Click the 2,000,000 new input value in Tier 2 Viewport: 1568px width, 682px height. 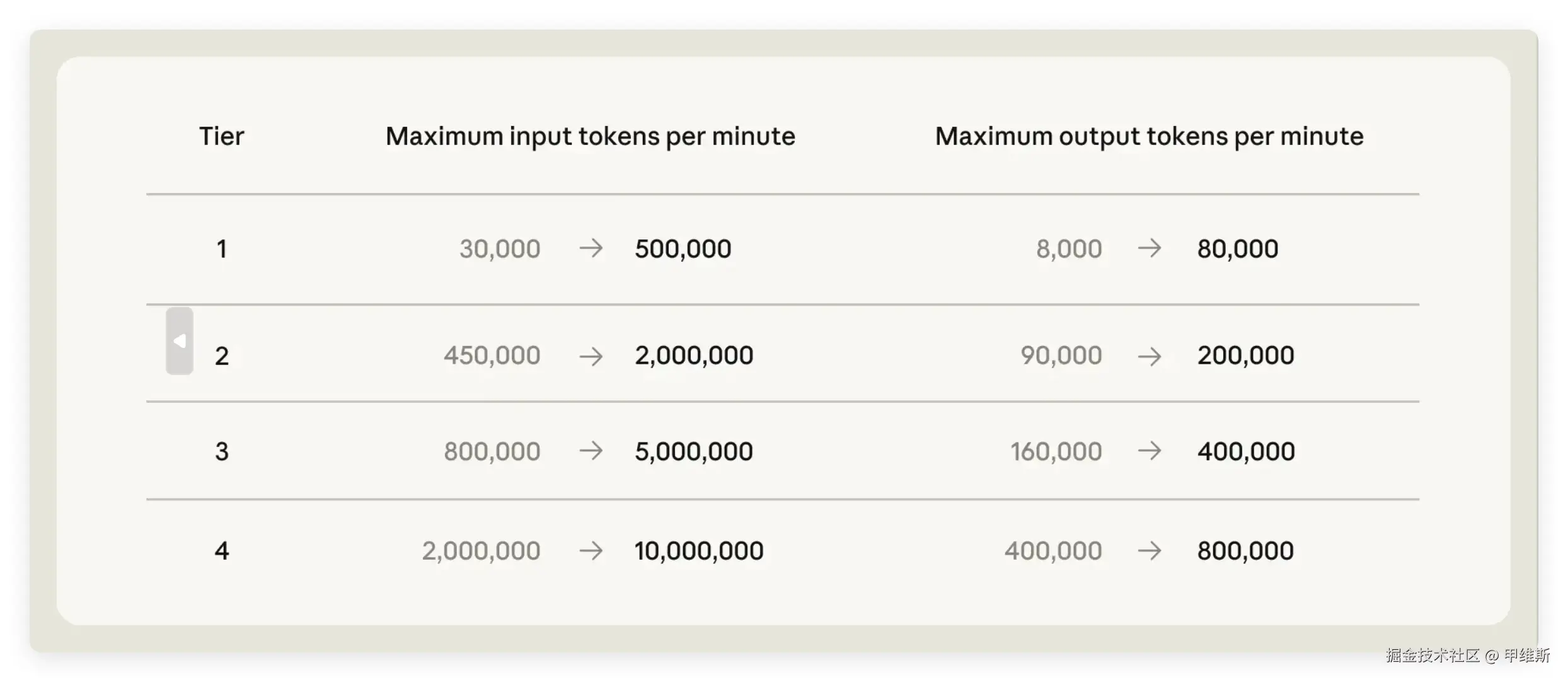pos(694,355)
